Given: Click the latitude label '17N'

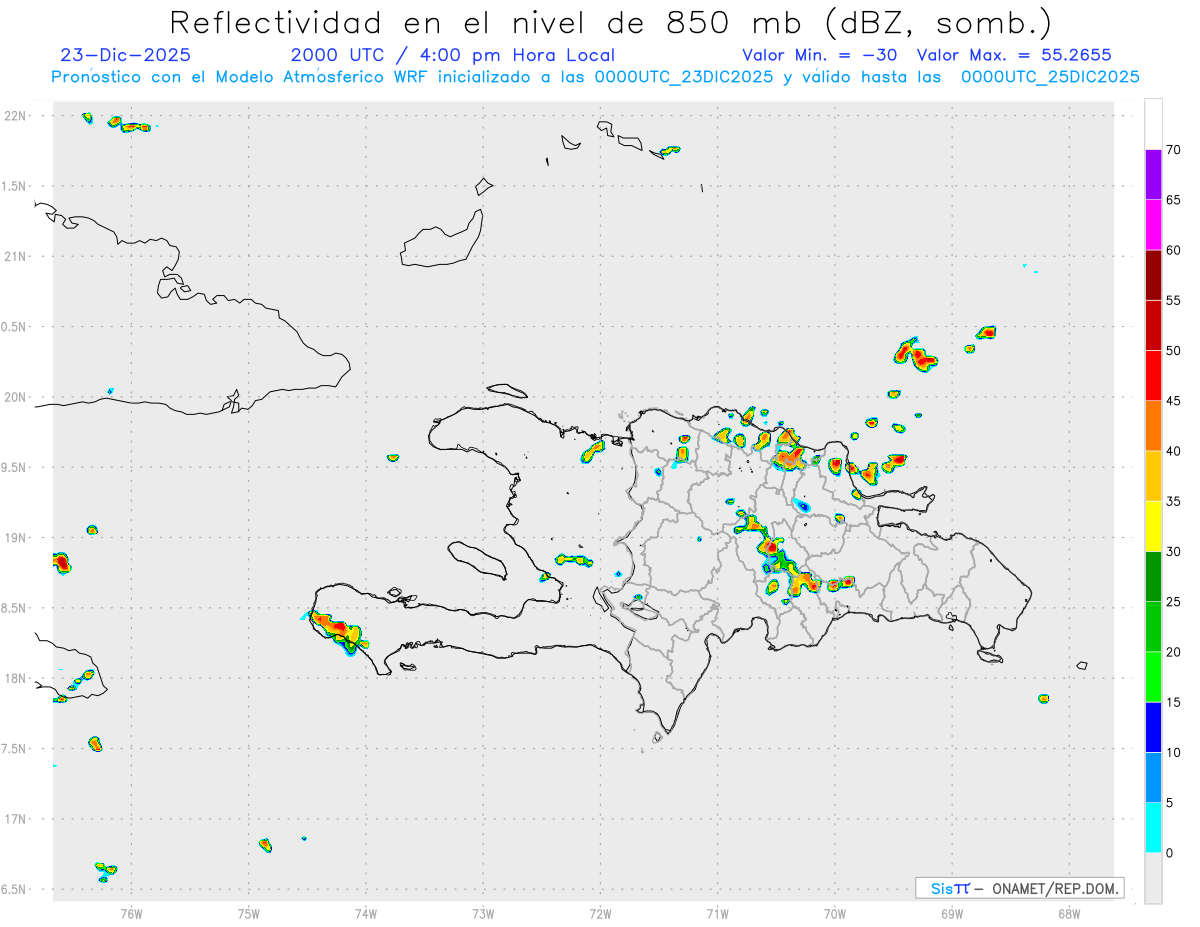Looking at the screenshot, I should coord(16,819).
